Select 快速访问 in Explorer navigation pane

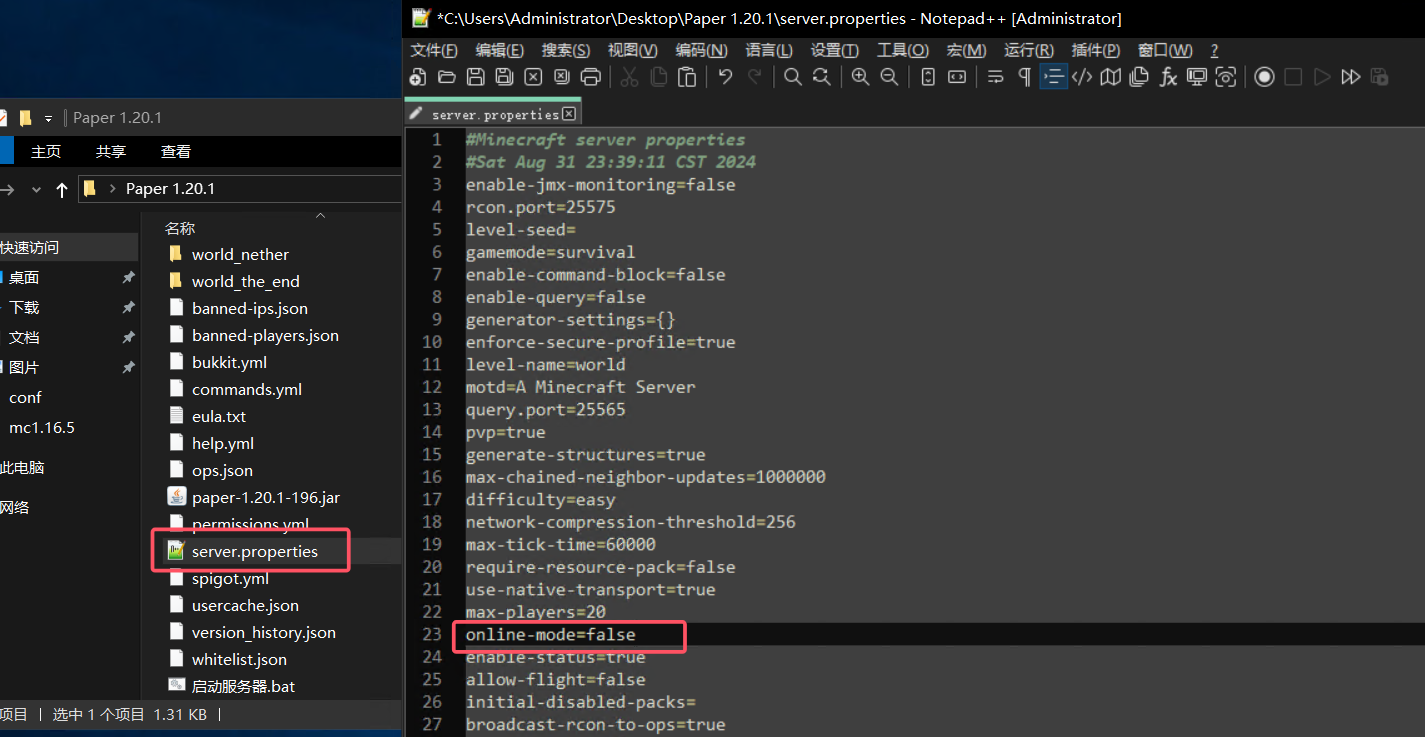tap(69, 247)
